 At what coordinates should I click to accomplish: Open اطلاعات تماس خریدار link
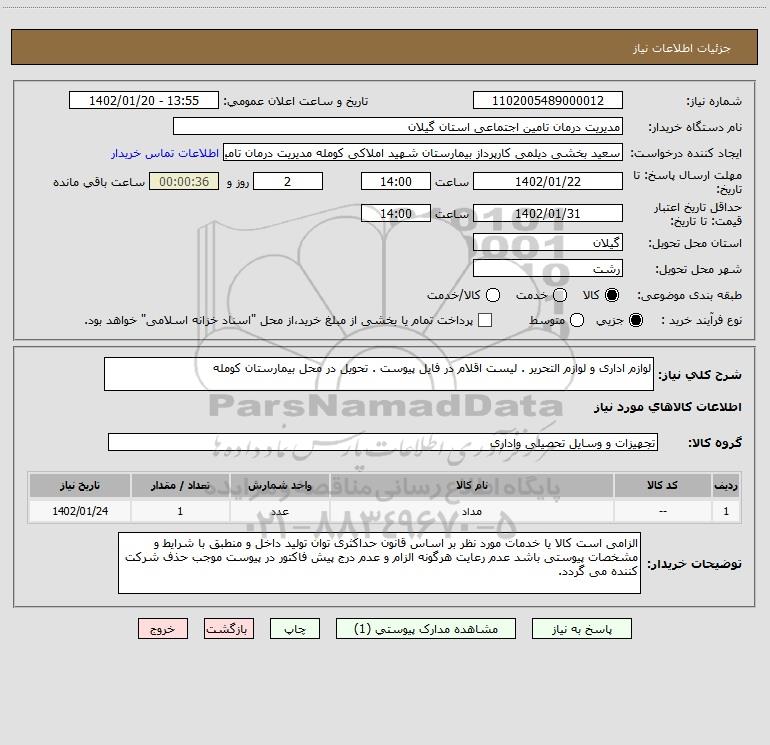(x=165, y=153)
